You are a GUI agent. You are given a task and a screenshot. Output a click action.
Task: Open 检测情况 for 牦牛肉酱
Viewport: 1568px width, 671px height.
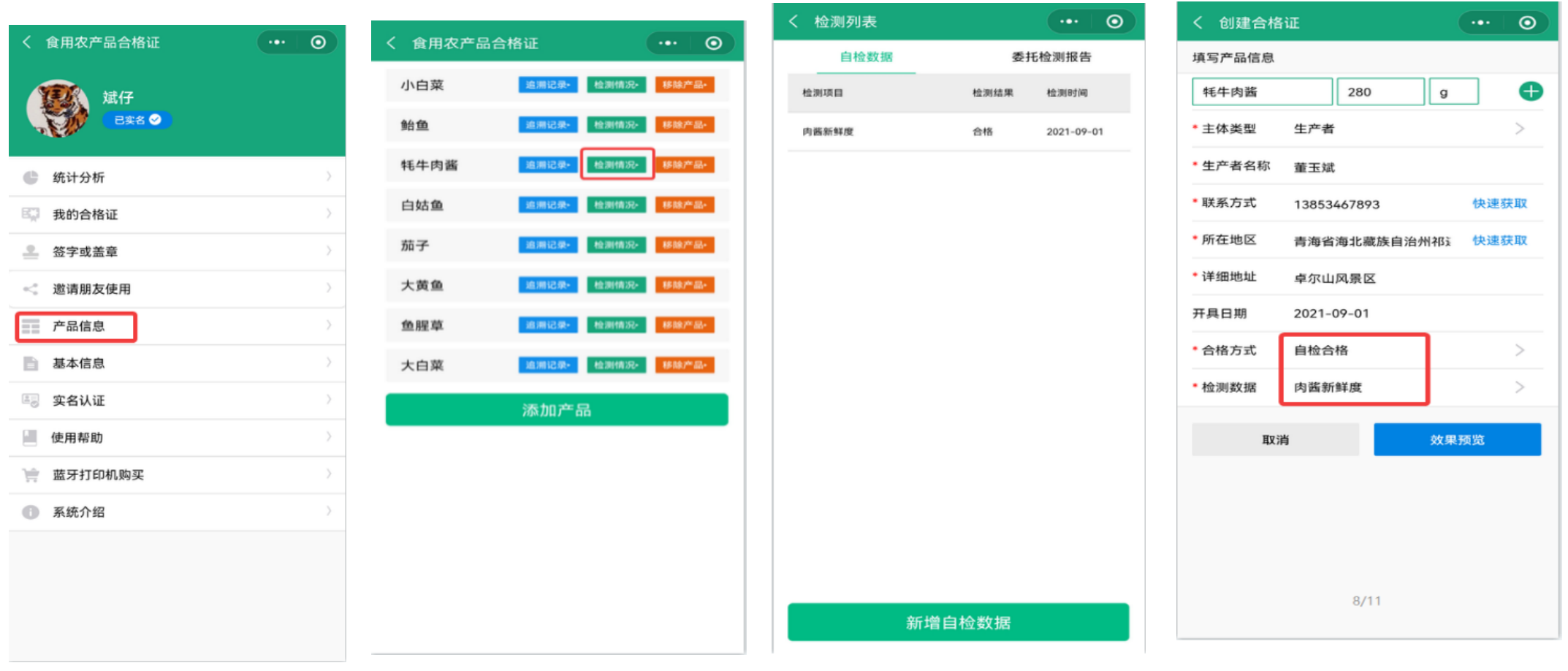[x=616, y=165]
